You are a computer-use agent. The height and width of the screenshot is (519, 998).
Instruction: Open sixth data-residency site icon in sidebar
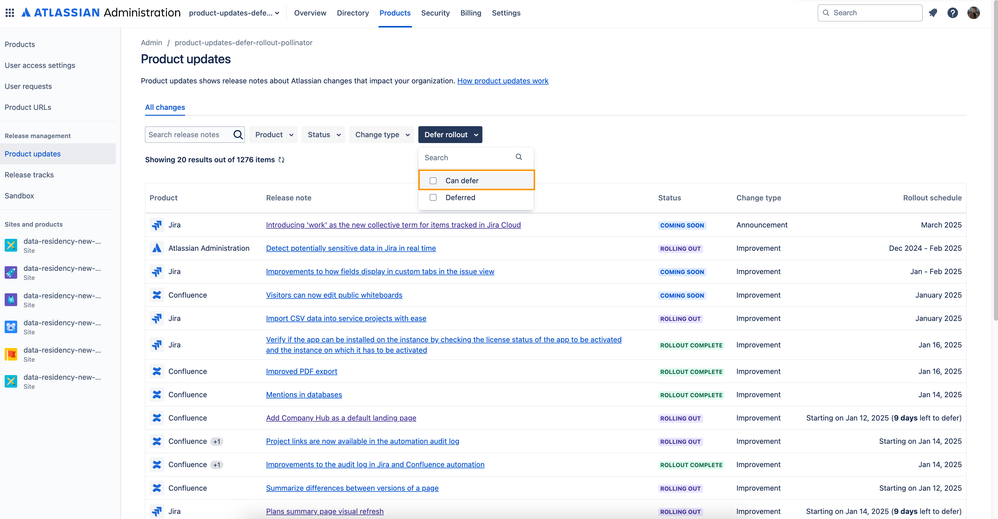point(11,381)
